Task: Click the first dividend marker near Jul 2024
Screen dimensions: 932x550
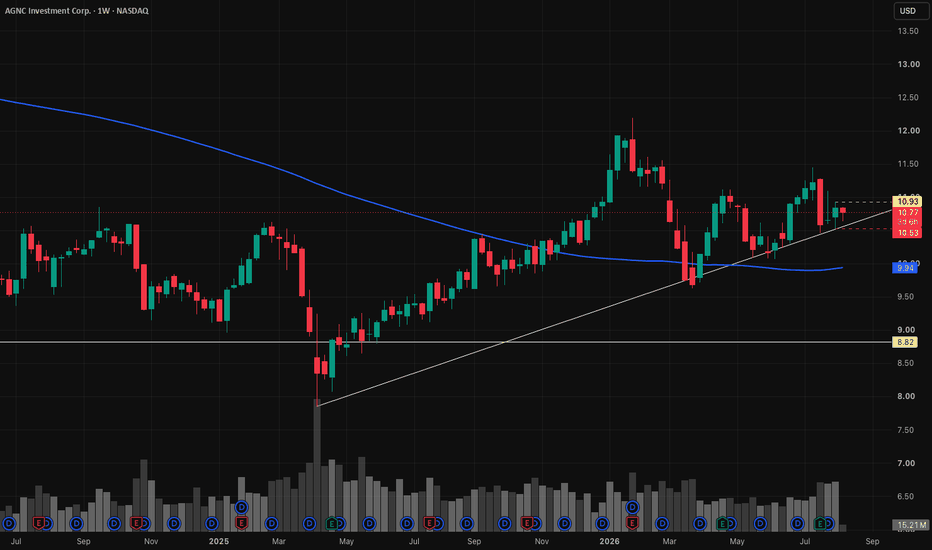Action: pyautogui.click(x=9, y=524)
